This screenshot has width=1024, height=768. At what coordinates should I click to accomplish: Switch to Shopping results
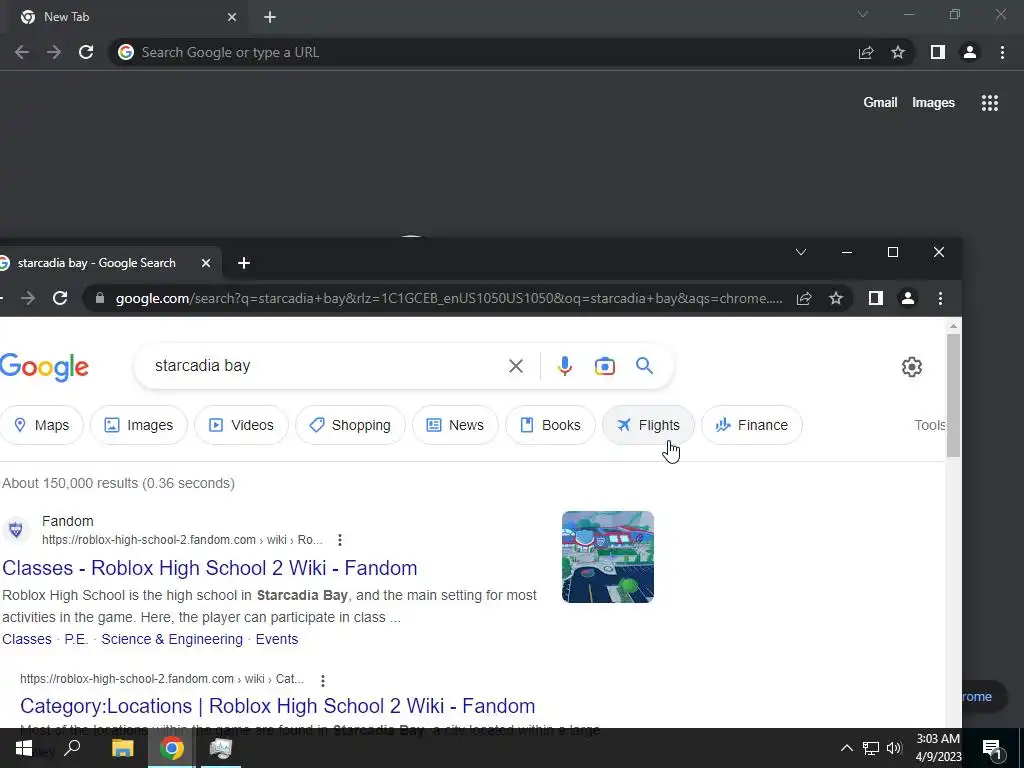350,425
